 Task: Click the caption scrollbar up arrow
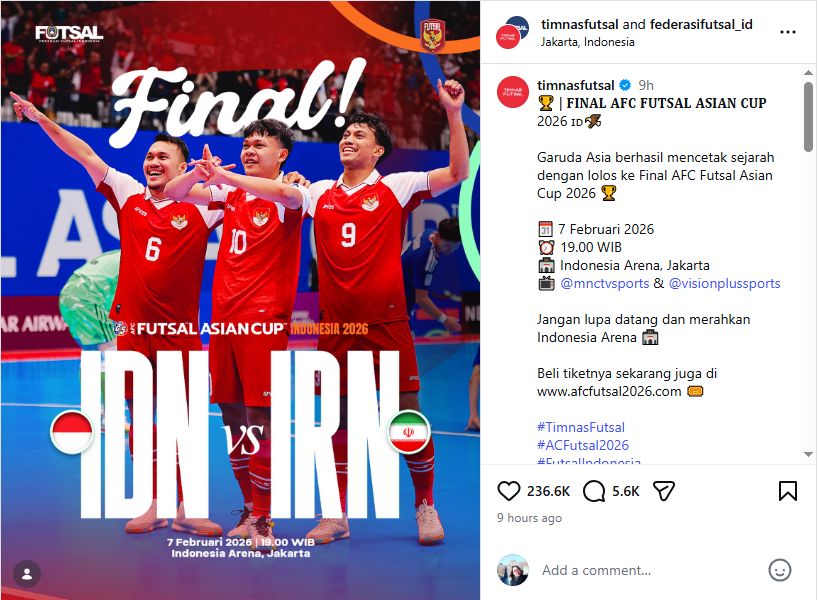[808, 73]
